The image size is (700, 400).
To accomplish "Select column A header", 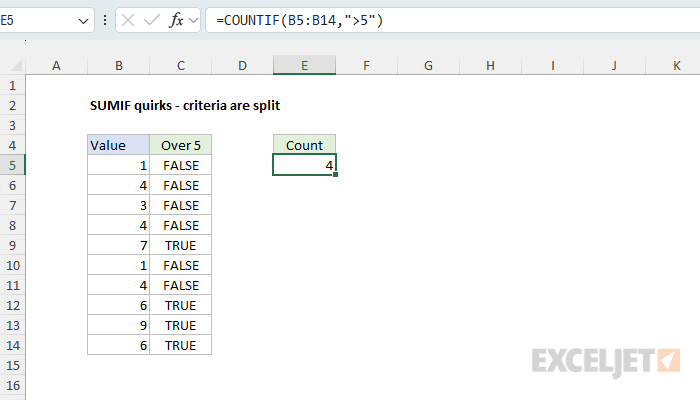I will (x=56, y=66).
